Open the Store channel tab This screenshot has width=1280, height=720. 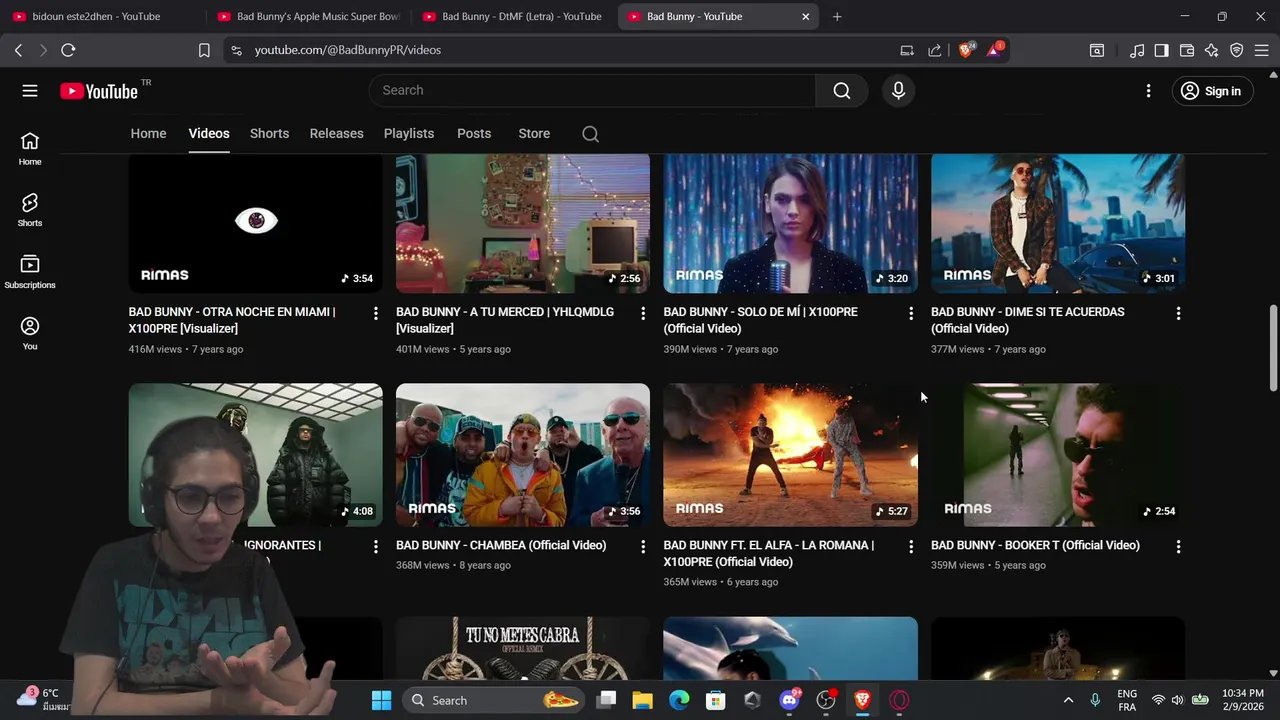click(534, 134)
